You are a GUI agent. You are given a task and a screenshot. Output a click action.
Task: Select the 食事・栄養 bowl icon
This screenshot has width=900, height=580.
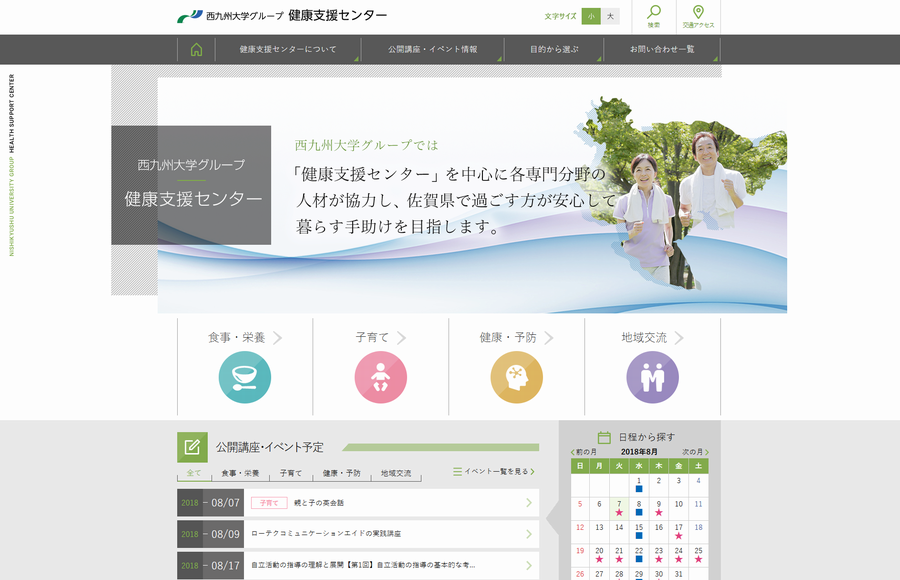pyautogui.click(x=245, y=377)
